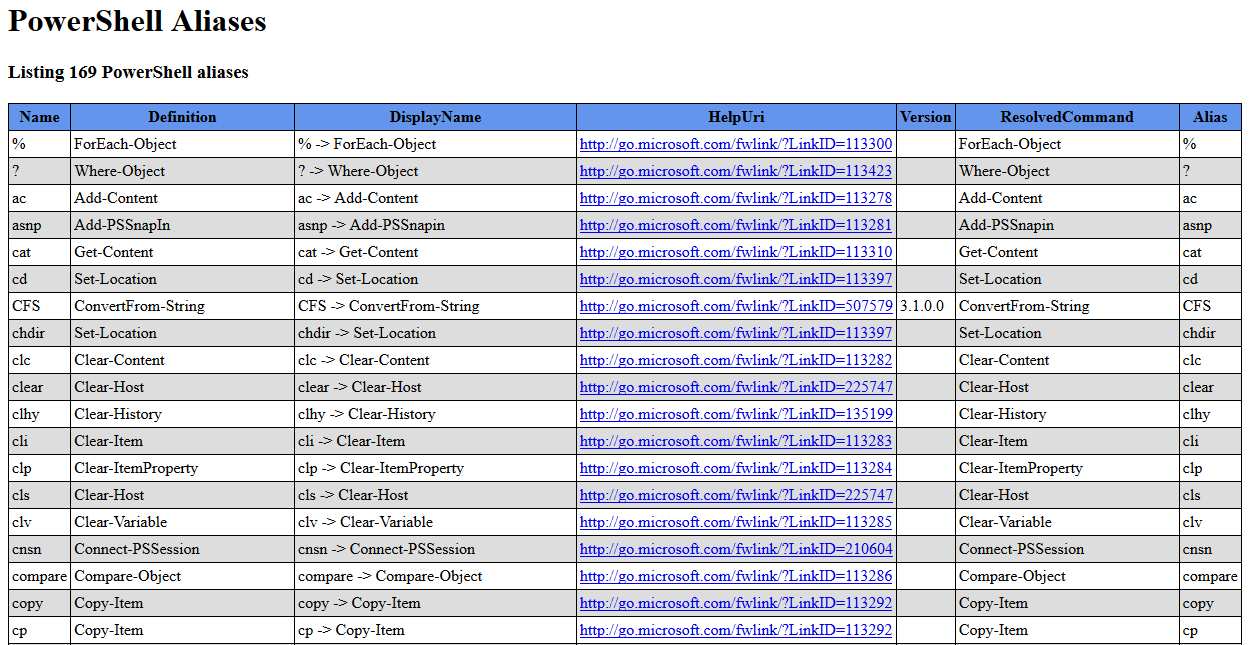The height and width of the screenshot is (645, 1251).
Task: Select the 'clhy -> Clear-History' cell
Action: click(435, 414)
